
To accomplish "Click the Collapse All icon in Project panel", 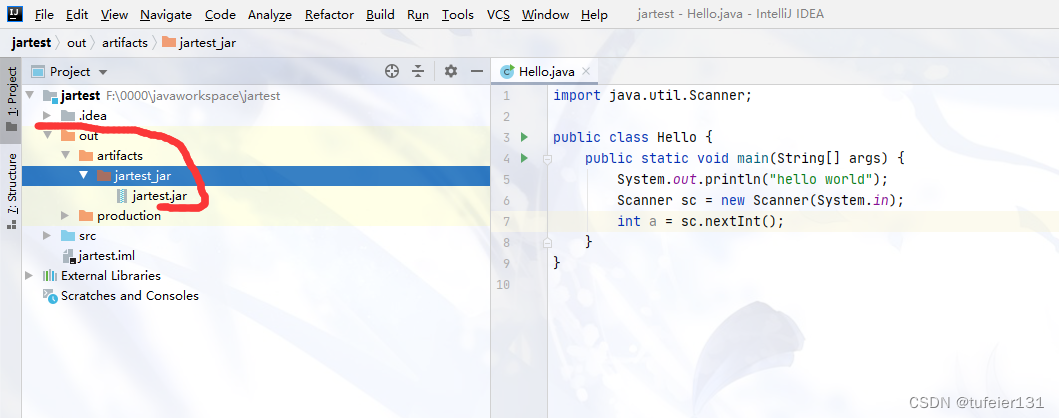I will coord(419,71).
